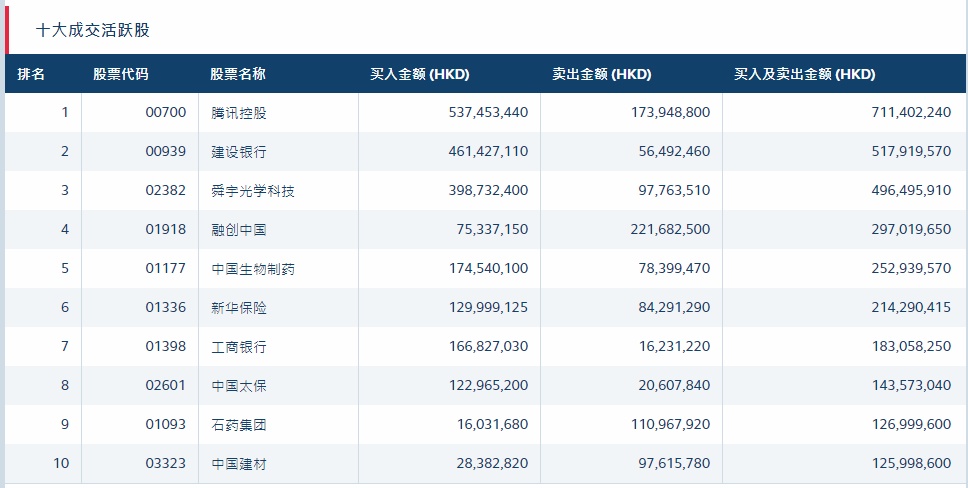Click the 卖出金额 (HKD) column header
Viewport: 968px width, 488px height.
pos(602,75)
